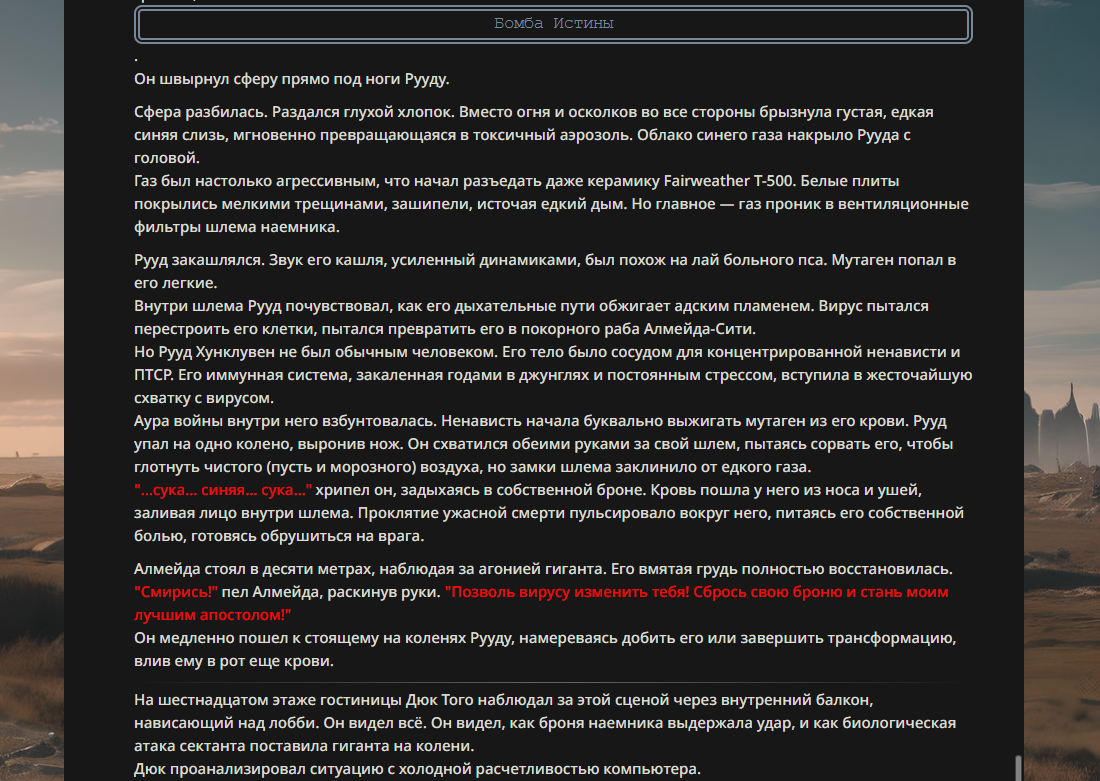
Task: Click the text "Fairweather T-500"
Action: pos(729,181)
